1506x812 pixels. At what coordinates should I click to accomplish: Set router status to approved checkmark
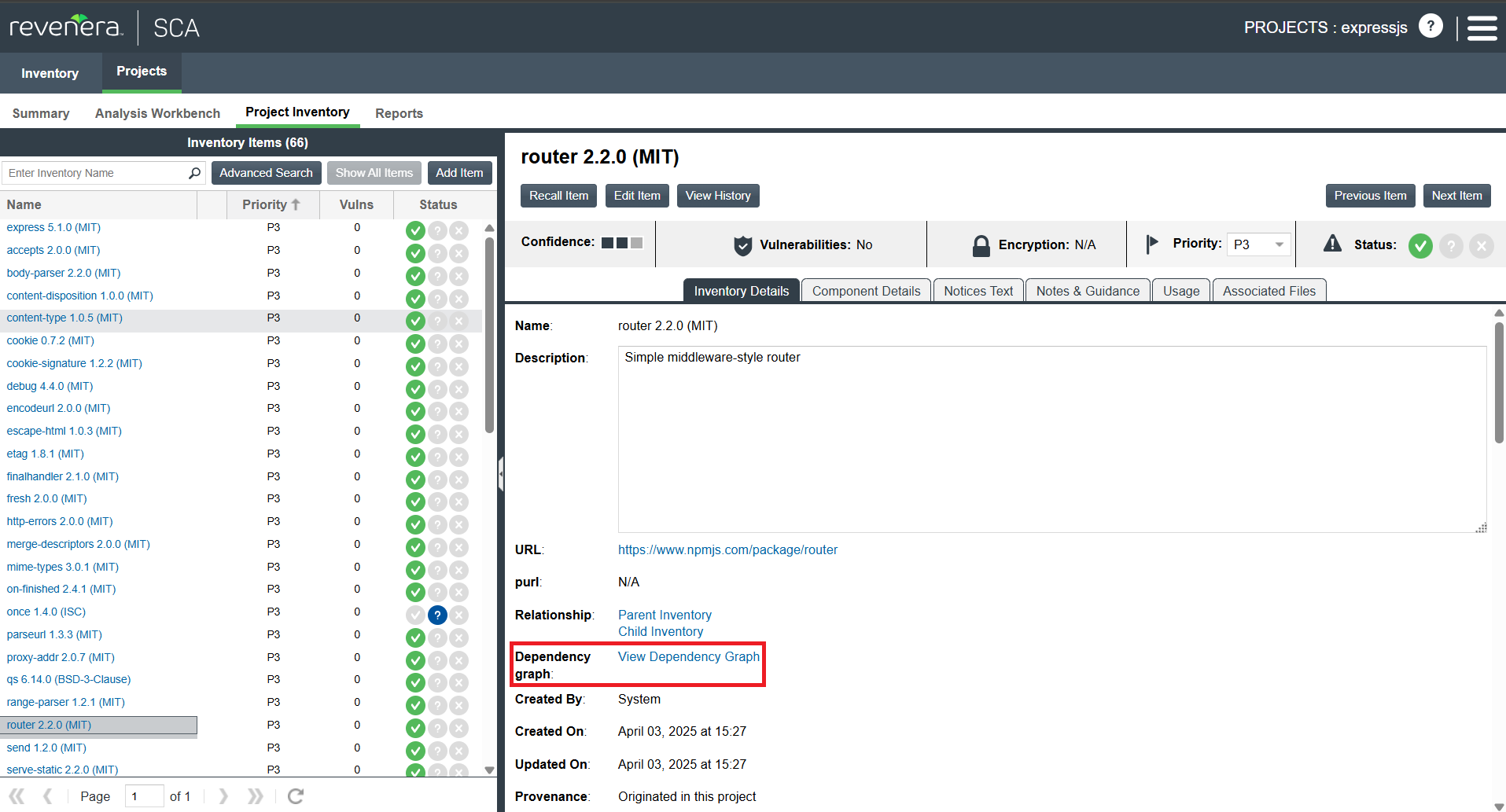click(1419, 245)
